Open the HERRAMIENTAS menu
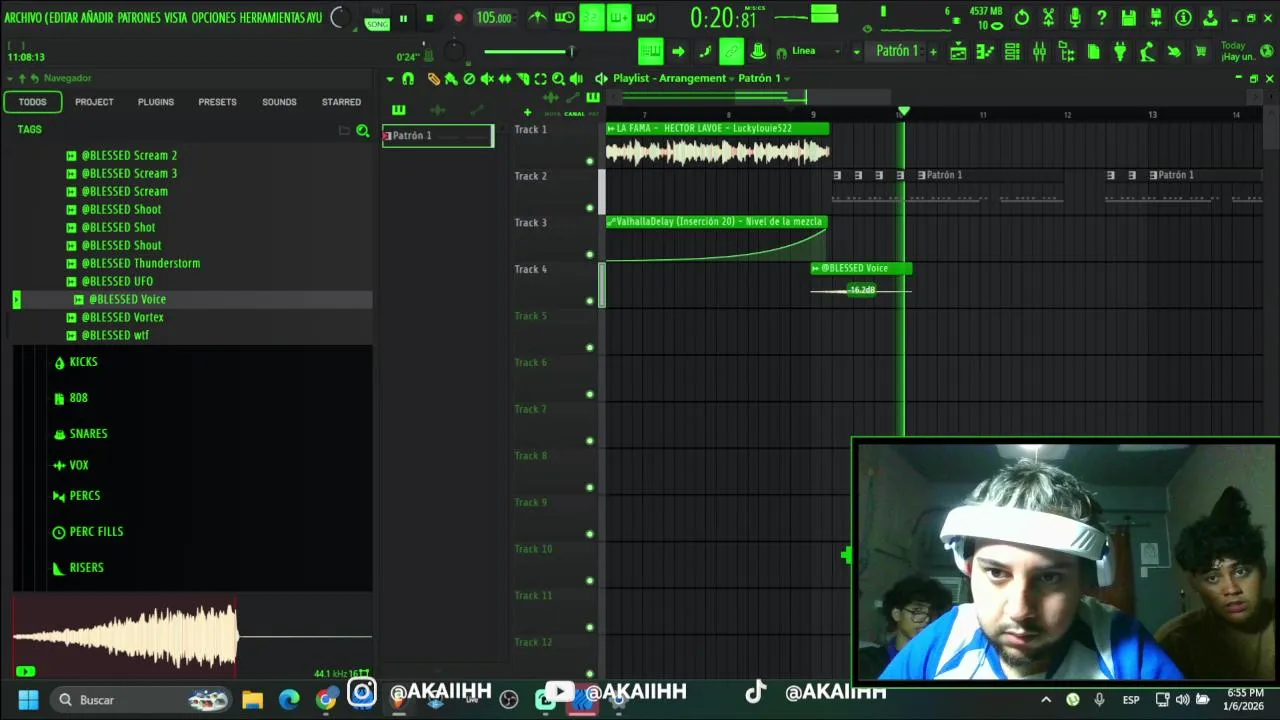1280x720 pixels. click(x=273, y=18)
